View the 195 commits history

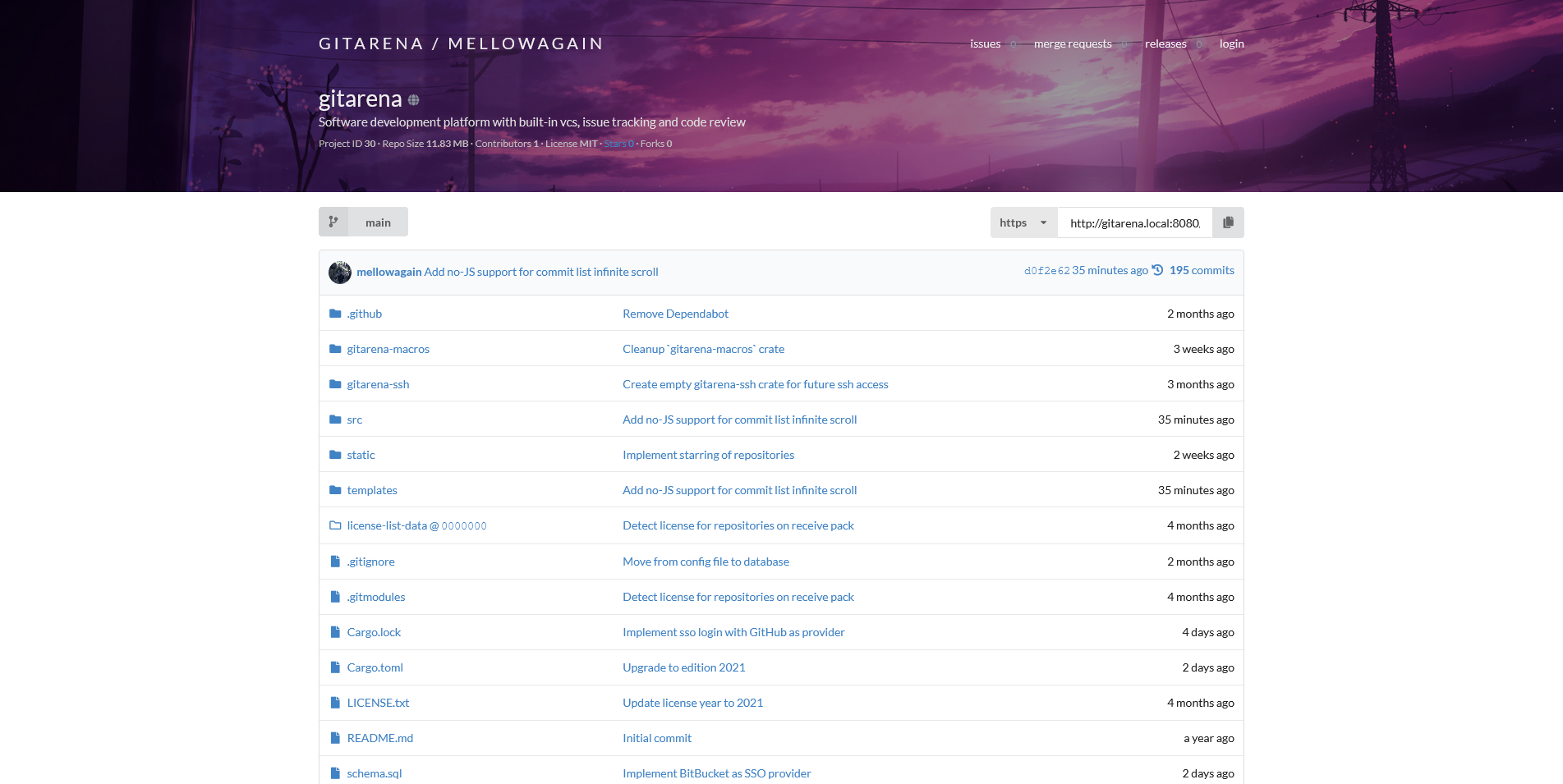[1202, 270]
